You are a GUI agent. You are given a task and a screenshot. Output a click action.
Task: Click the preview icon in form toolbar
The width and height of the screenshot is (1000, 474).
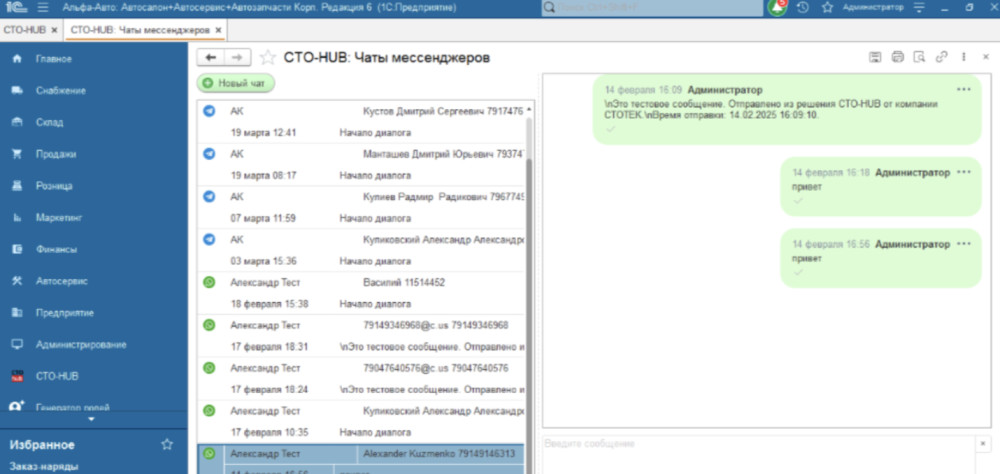[919, 57]
